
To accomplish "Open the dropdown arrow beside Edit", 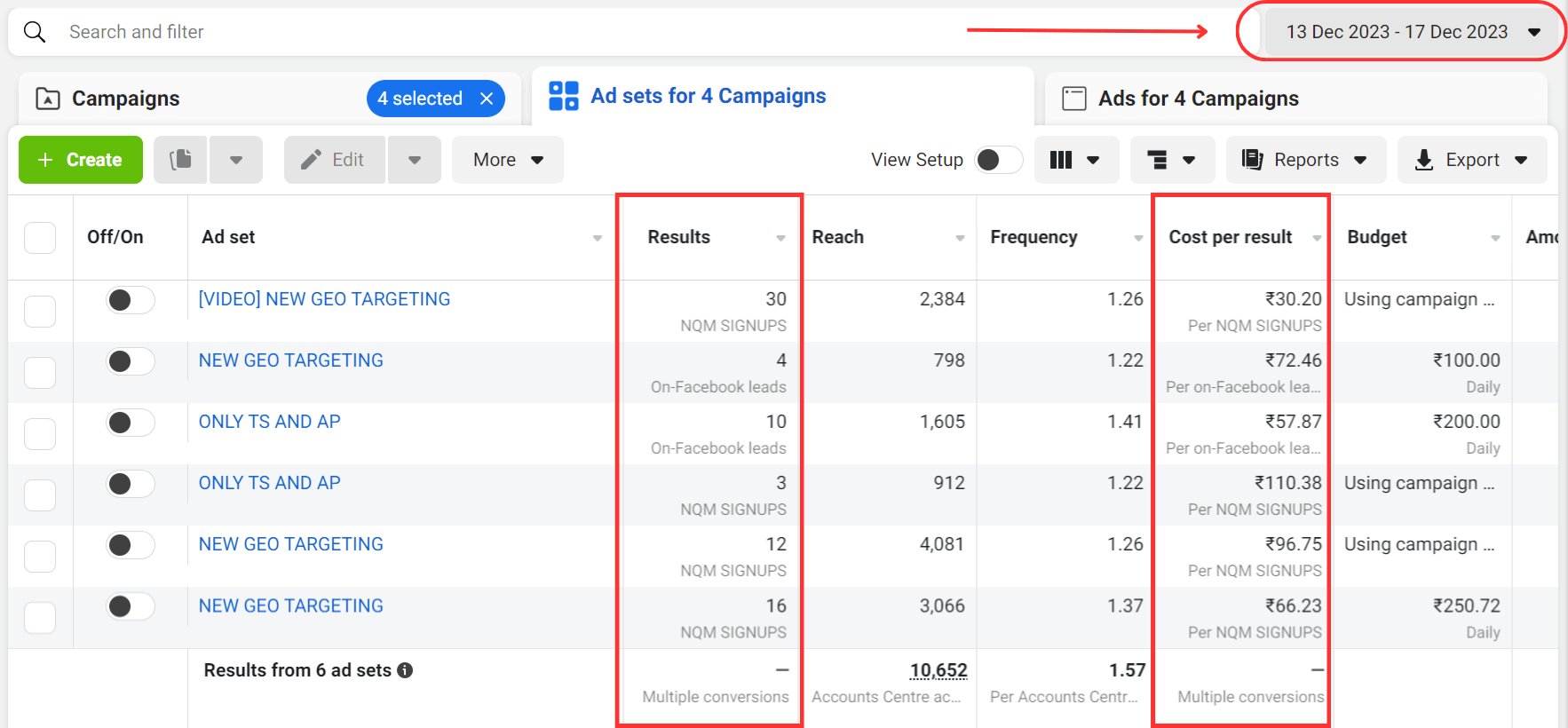I will [x=414, y=160].
